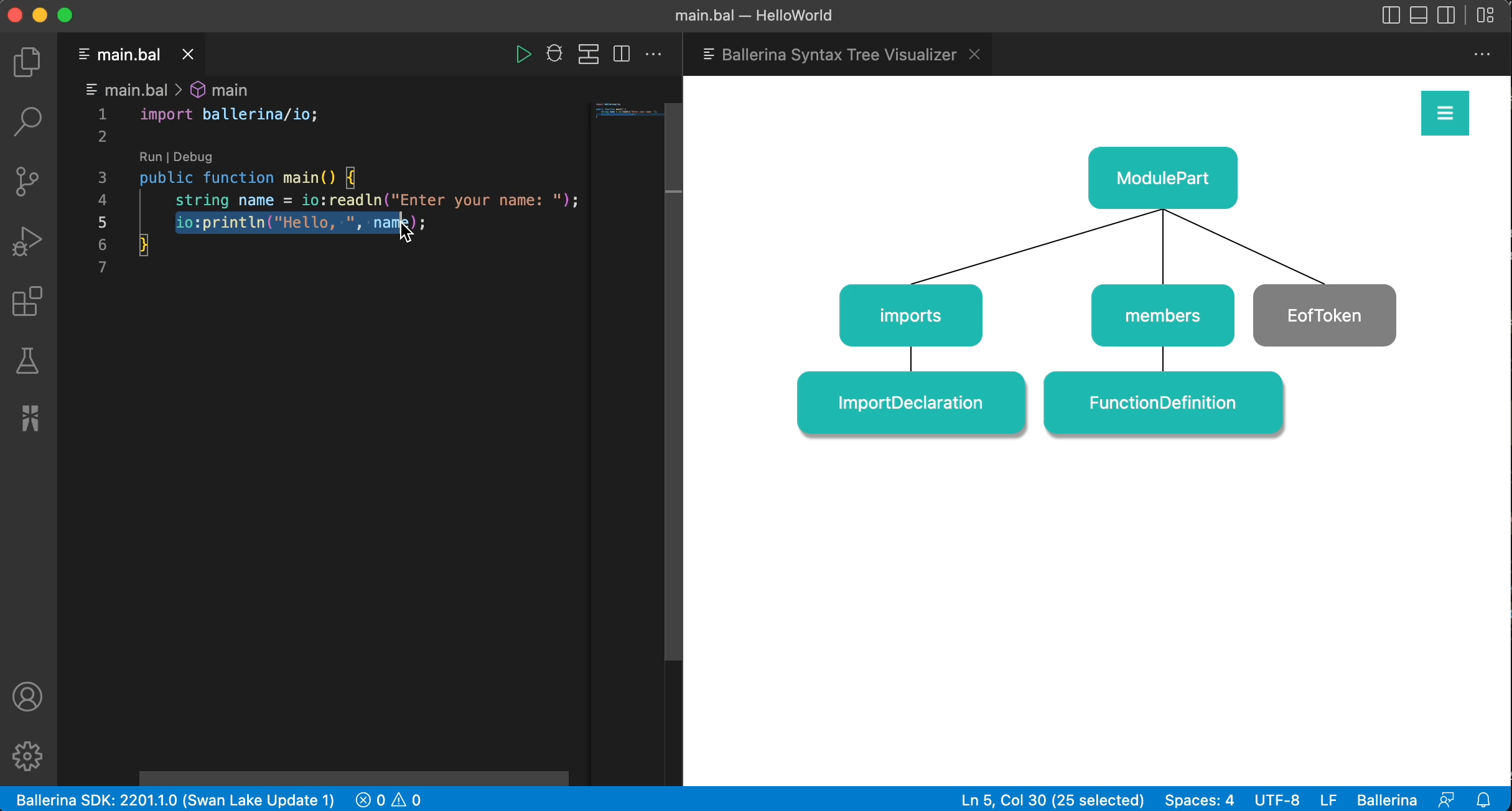The height and width of the screenshot is (811, 1512).
Task: Open the Explorer view in activity bar
Action: pos(27,62)
